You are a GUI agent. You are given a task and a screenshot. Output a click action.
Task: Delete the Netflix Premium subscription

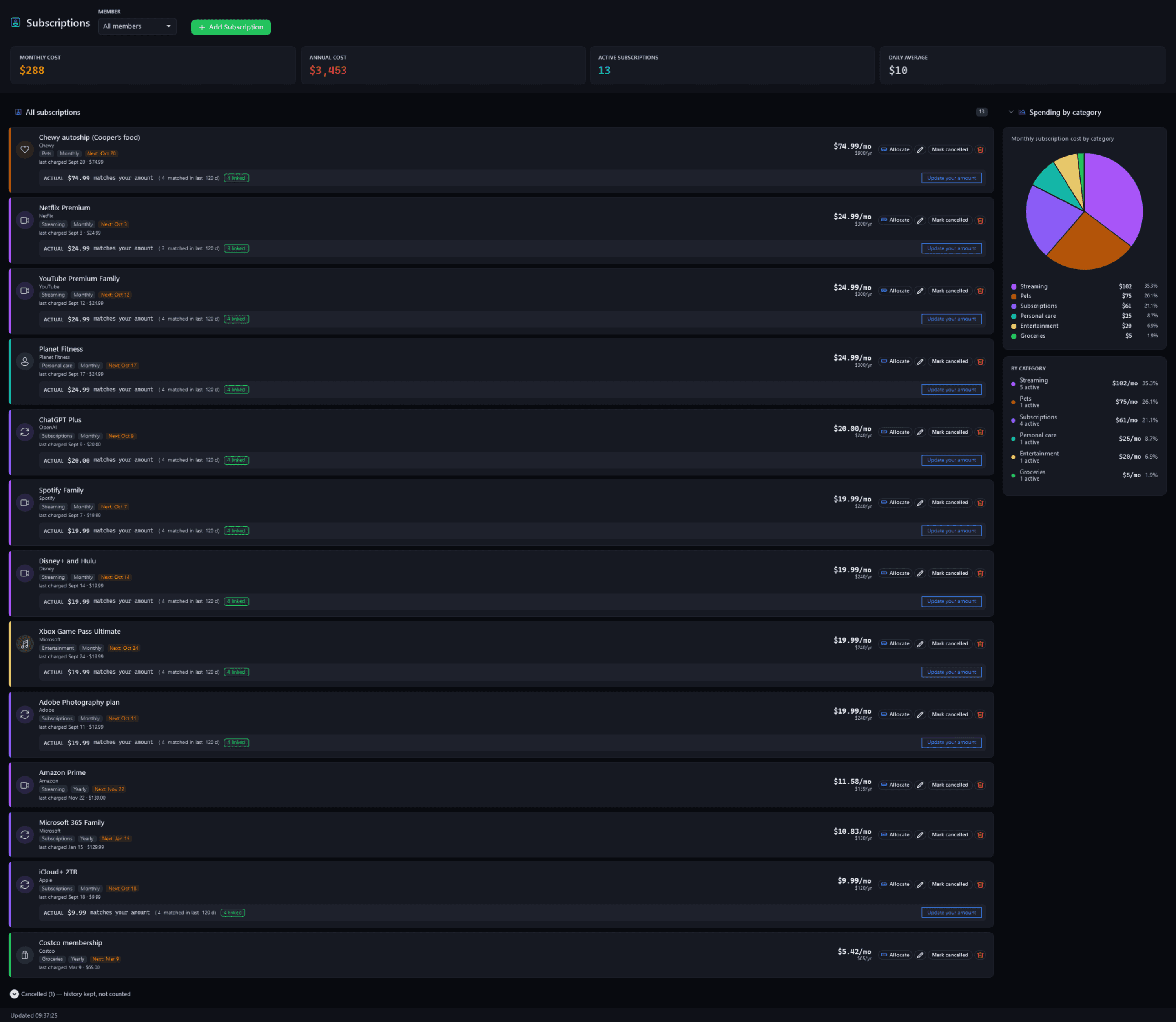[x=980, y=220]
